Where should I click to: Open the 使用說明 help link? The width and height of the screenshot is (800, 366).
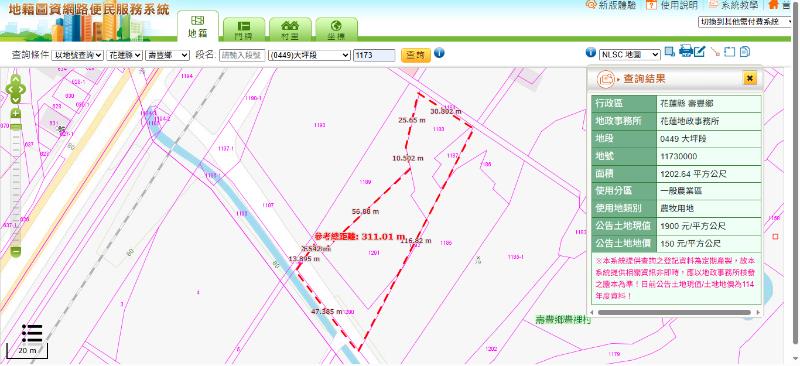(x=672, y=5)
